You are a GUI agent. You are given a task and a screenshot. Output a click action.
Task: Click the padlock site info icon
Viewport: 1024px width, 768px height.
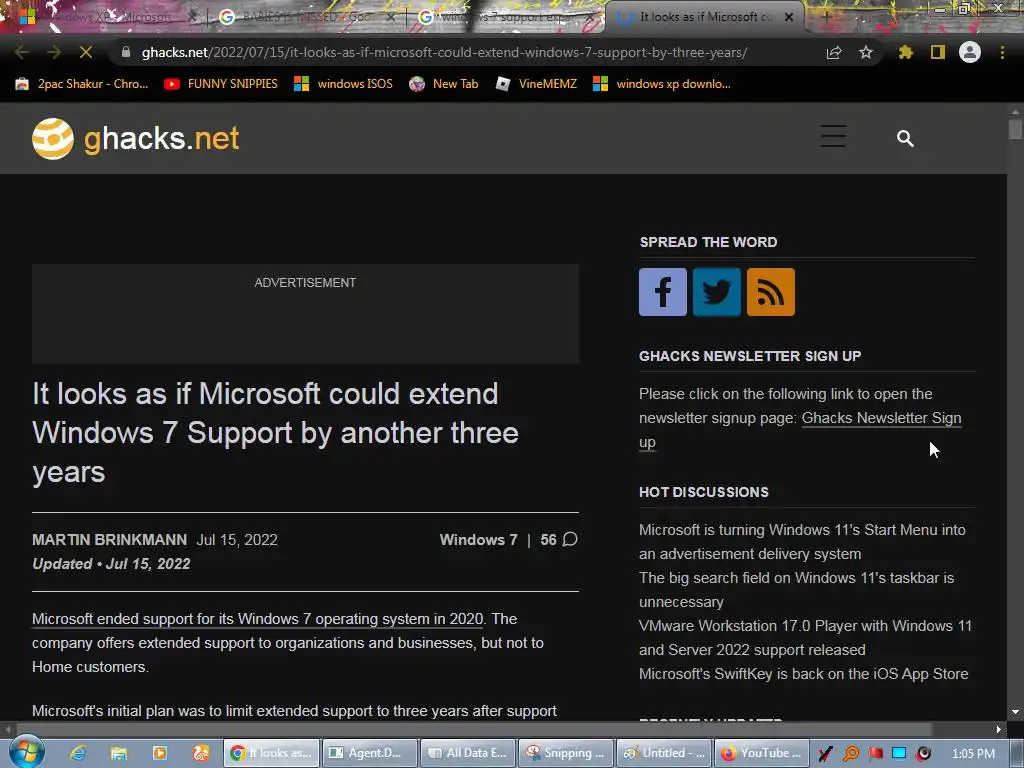(126, 52)
